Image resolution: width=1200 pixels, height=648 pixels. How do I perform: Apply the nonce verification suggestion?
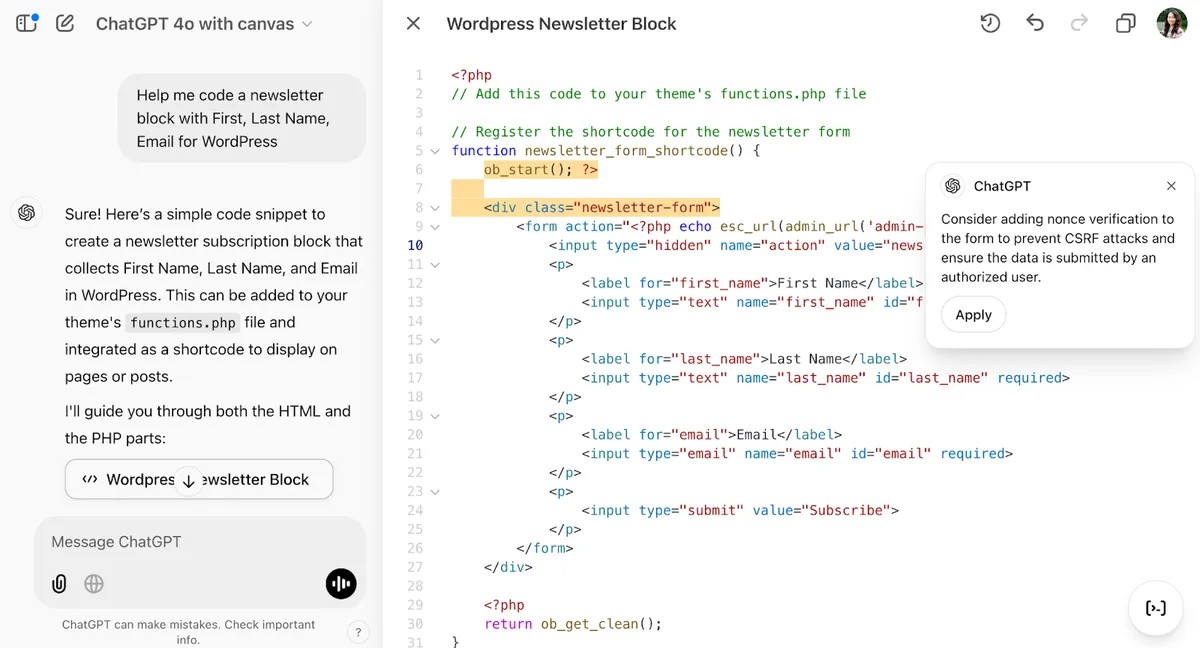(x=973, y=315)
